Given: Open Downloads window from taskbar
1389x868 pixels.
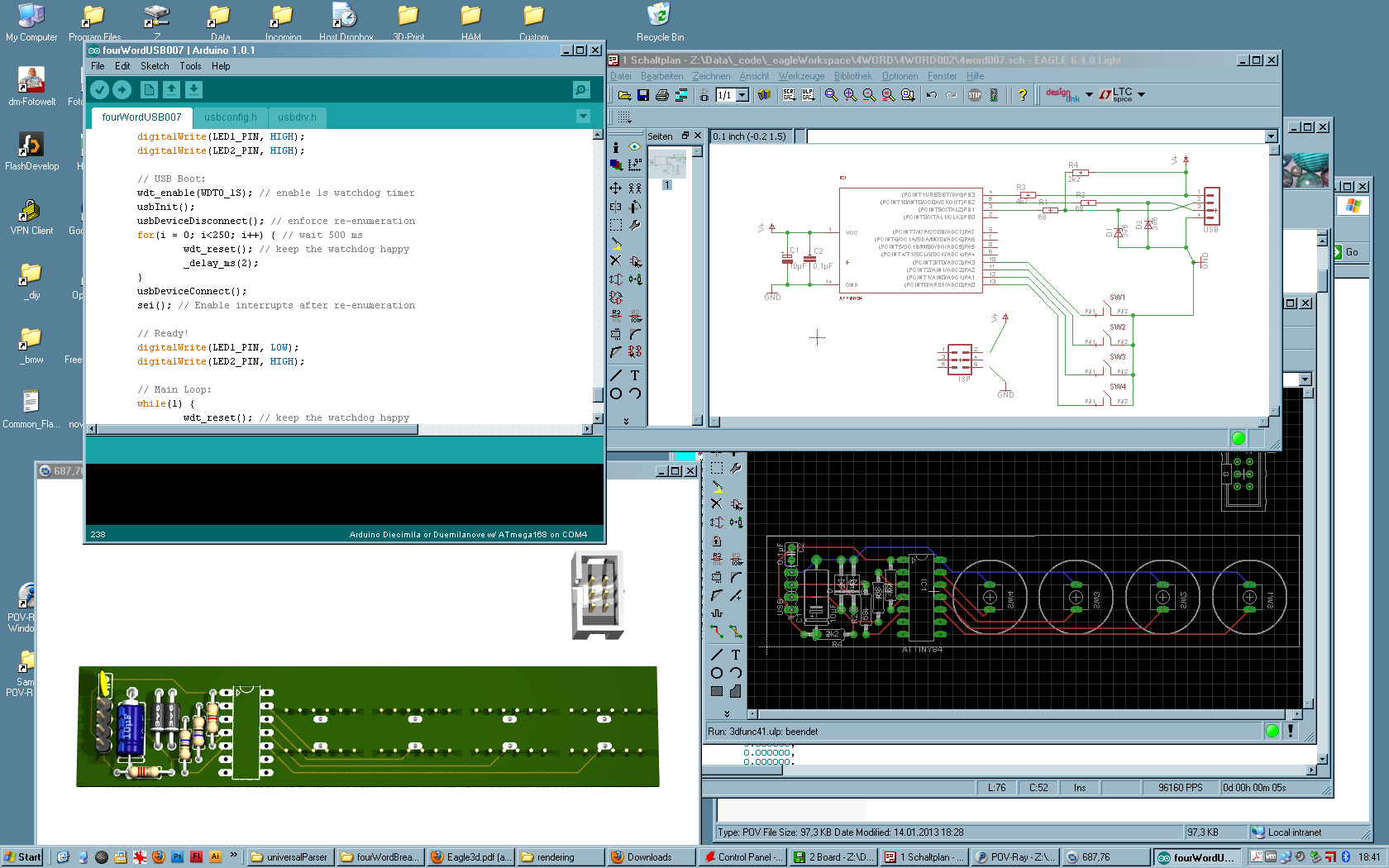Looking at the screenshot, I should [x=650, y=857].
